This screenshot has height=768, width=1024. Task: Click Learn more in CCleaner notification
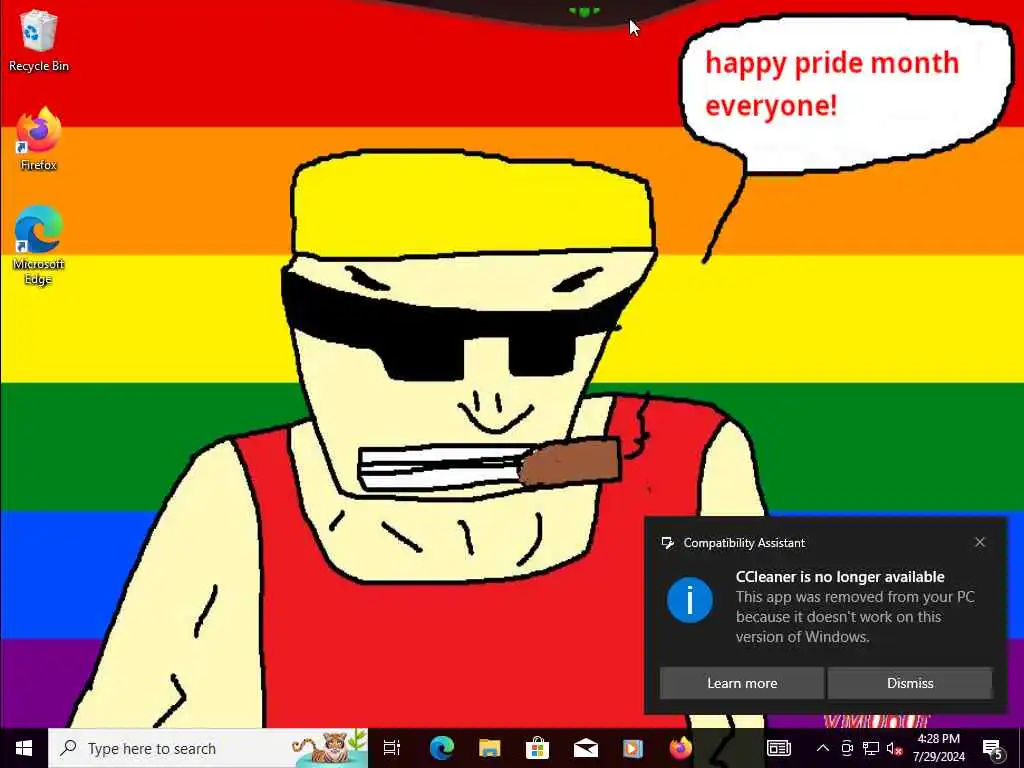[x=742, y=683]
